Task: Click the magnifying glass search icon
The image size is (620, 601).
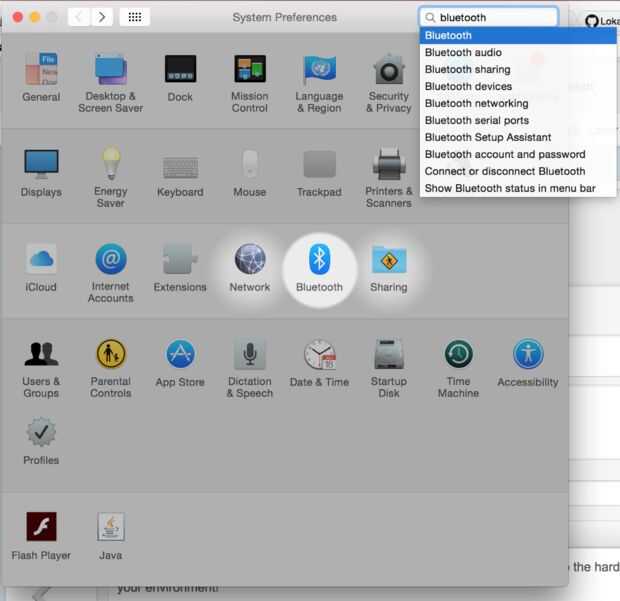Action: click(x=430, y=17)
